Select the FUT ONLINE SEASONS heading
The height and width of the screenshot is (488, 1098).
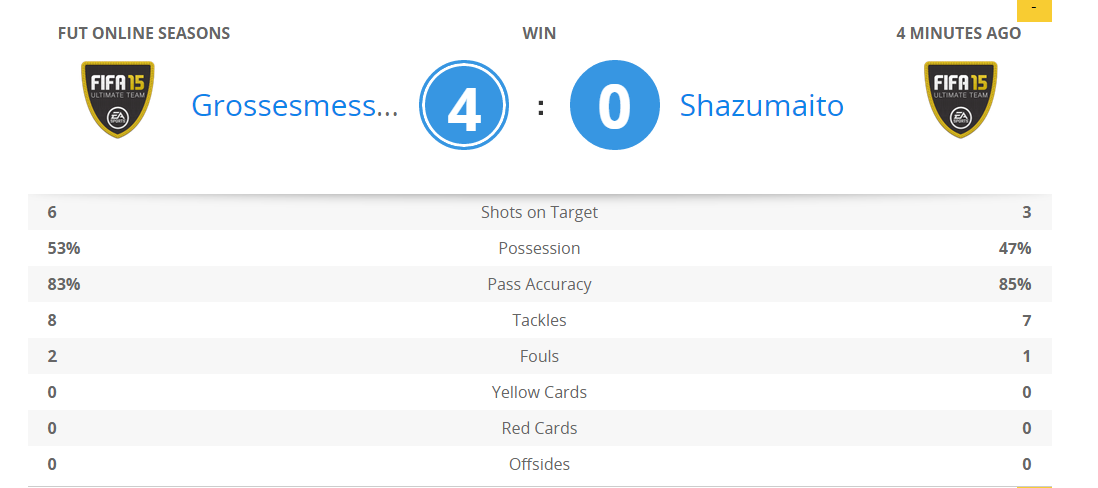coord(144,34)
